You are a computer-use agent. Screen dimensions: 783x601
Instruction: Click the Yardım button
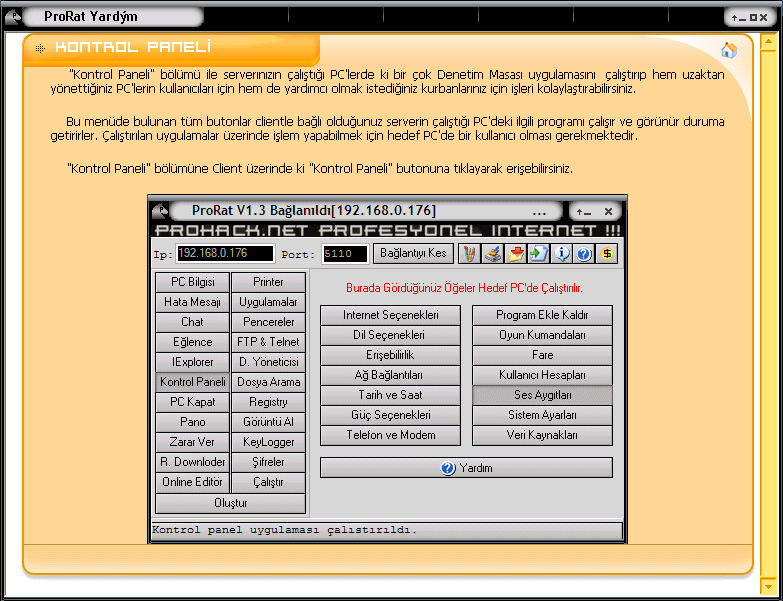466,468
